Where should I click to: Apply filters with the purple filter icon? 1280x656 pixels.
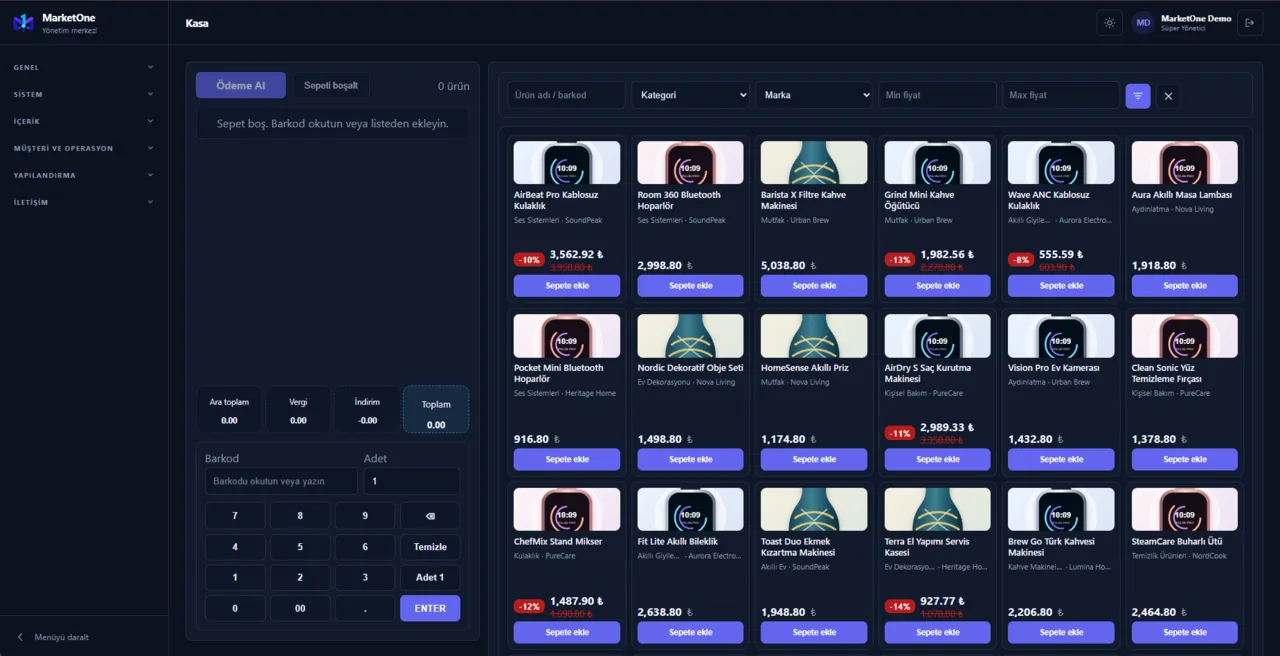coord(1138,95)
